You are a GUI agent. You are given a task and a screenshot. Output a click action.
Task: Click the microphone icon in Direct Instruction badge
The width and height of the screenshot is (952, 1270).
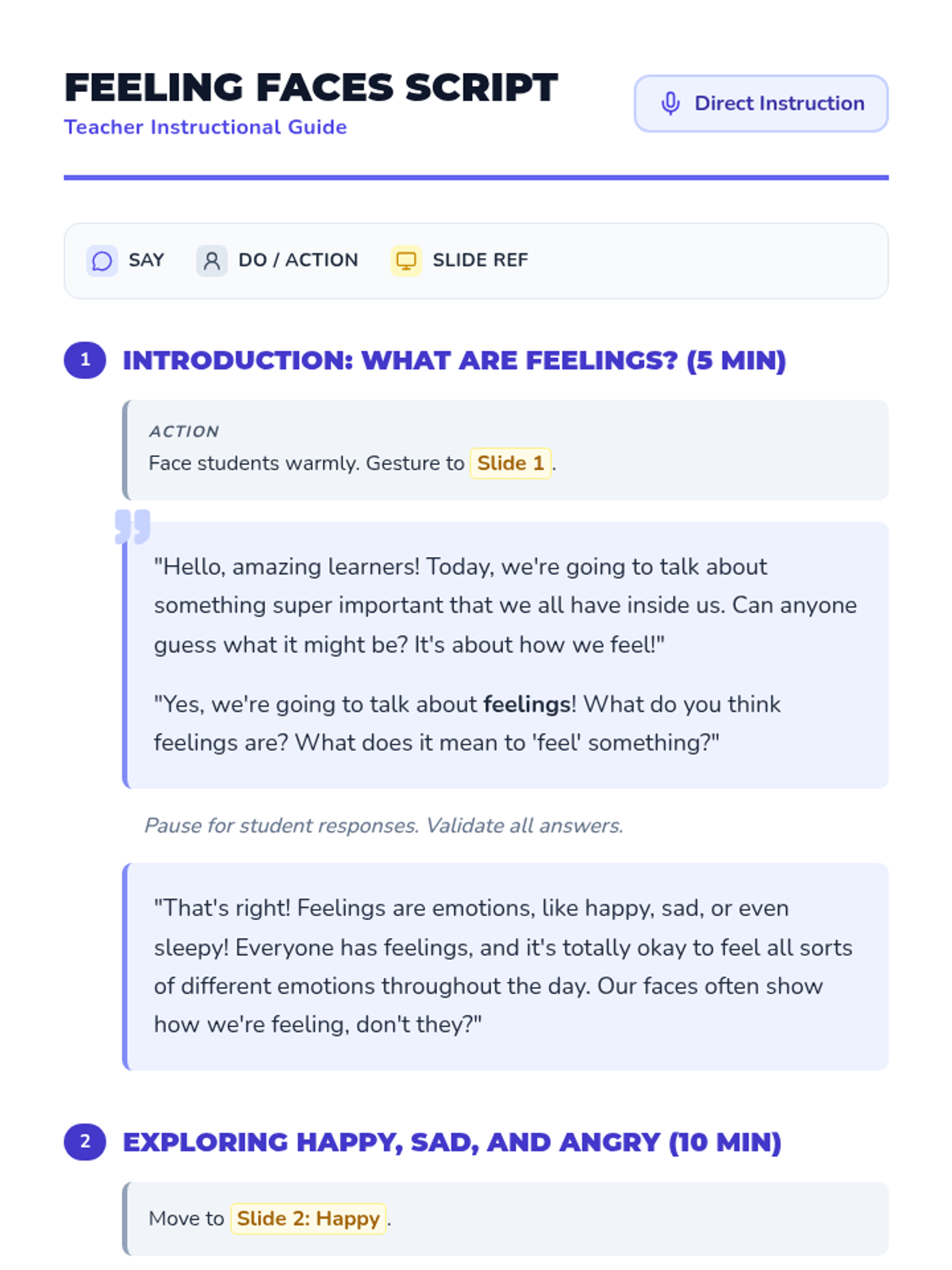coord(670,104)
